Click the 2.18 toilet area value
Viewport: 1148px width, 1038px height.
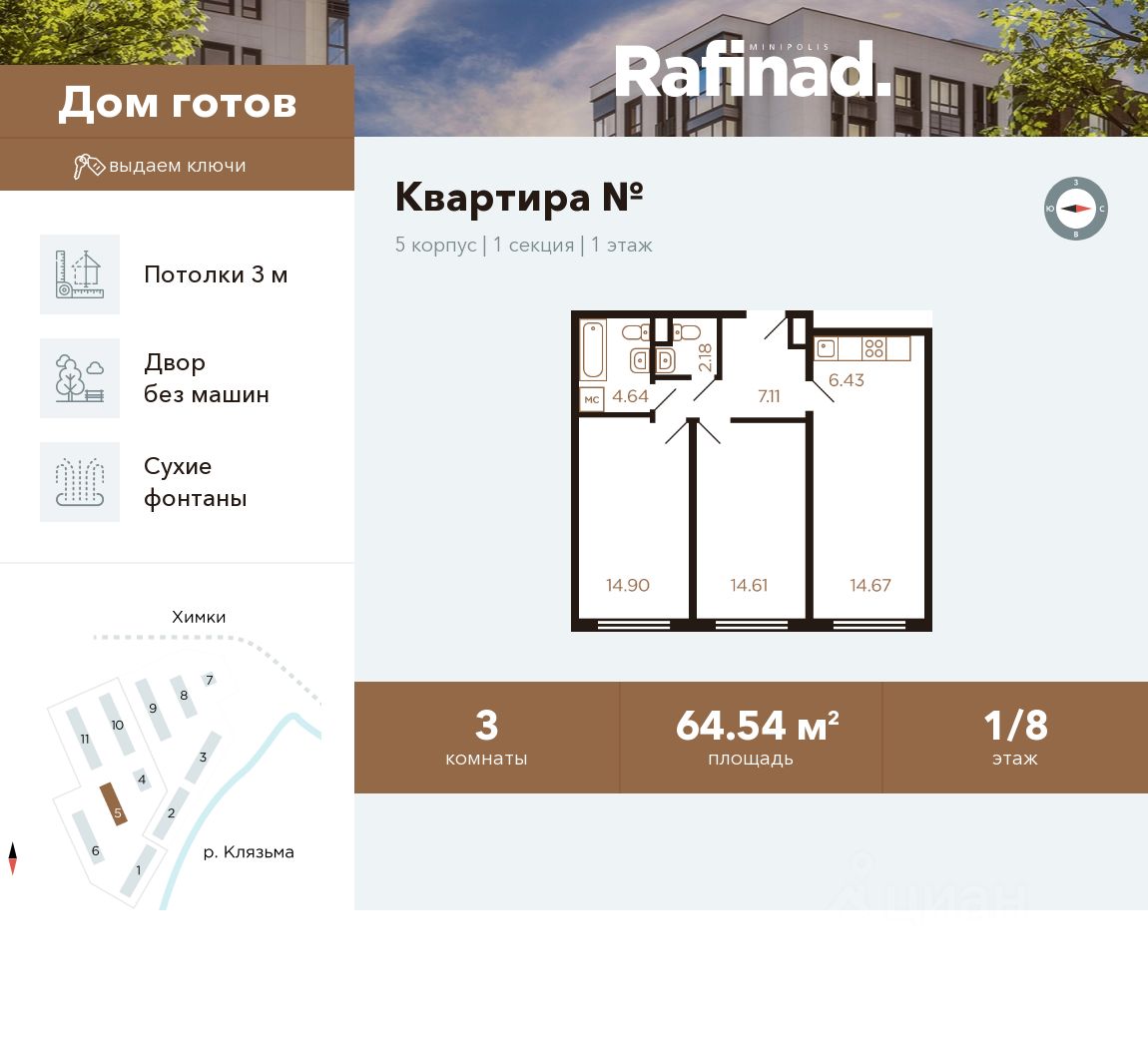(705, 357)
